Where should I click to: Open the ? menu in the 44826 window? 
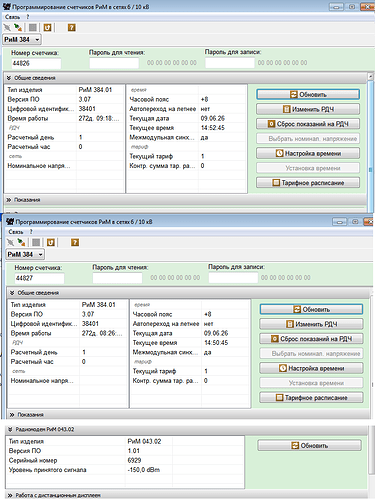point(28,17)
